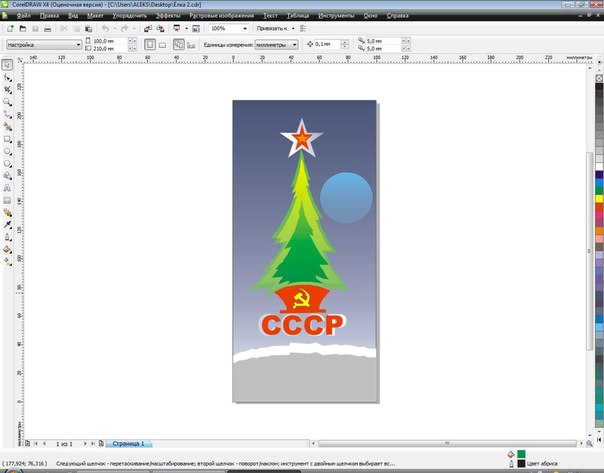Select the Polygon tool

7,164
